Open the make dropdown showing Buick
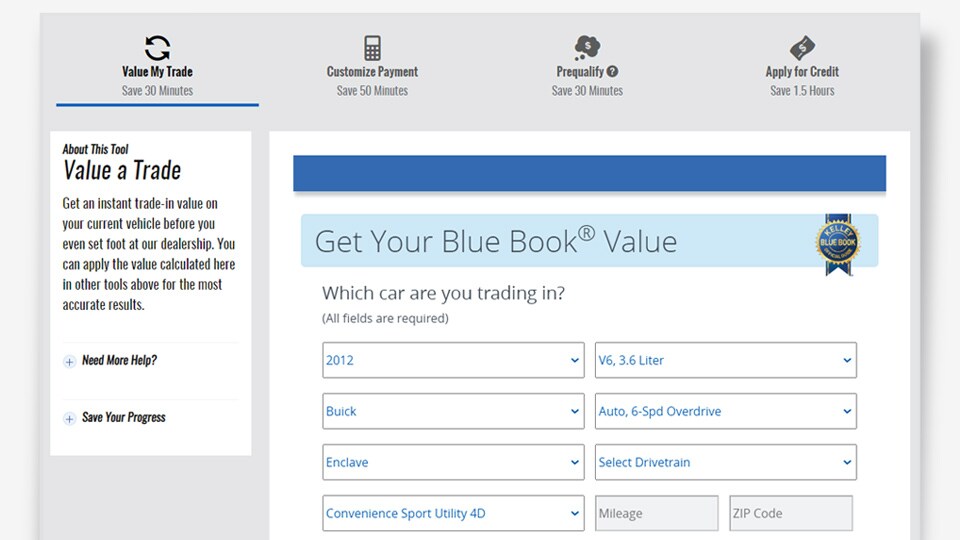960x540 pixels. 453,411
